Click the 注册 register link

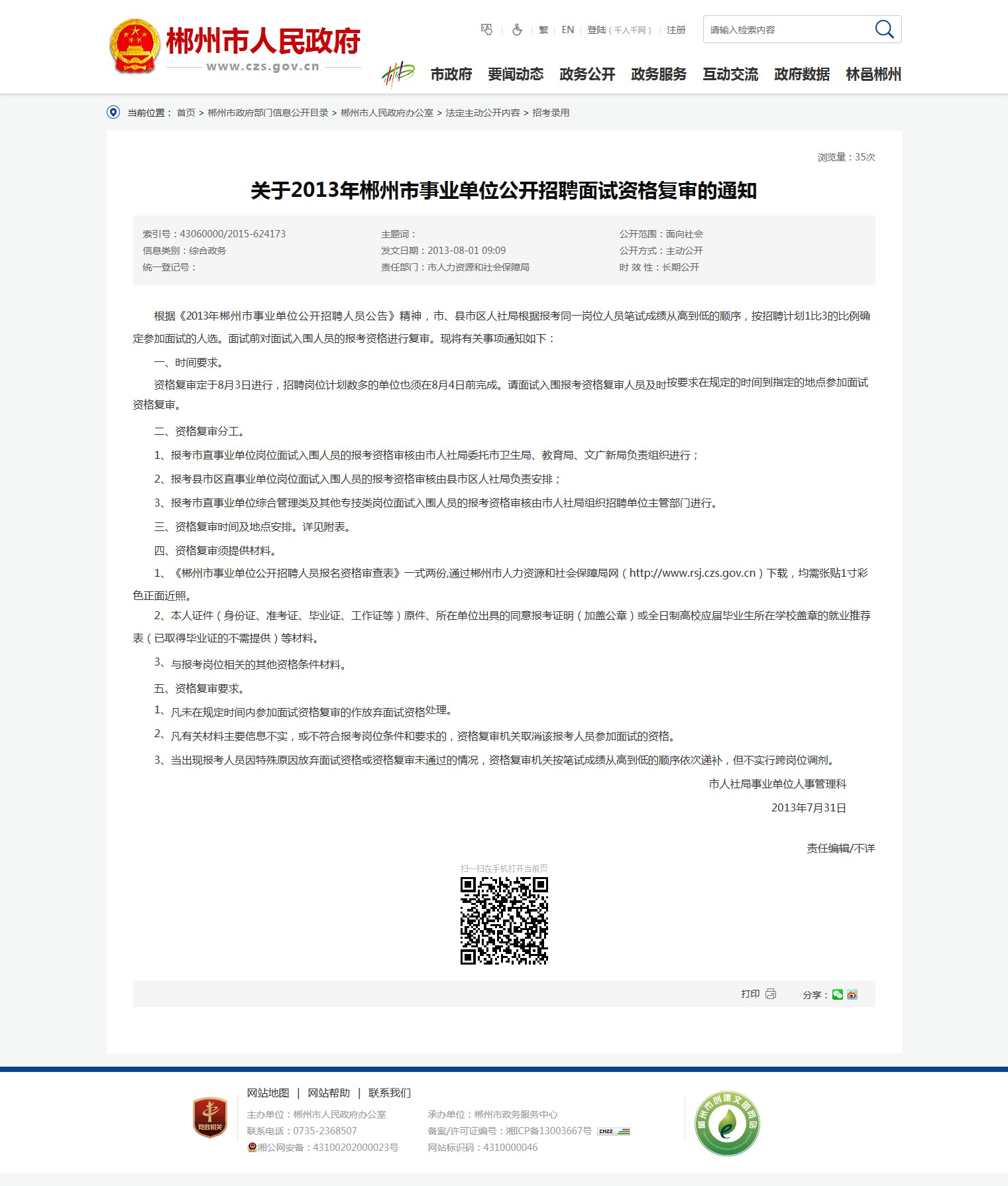(676, 30)
